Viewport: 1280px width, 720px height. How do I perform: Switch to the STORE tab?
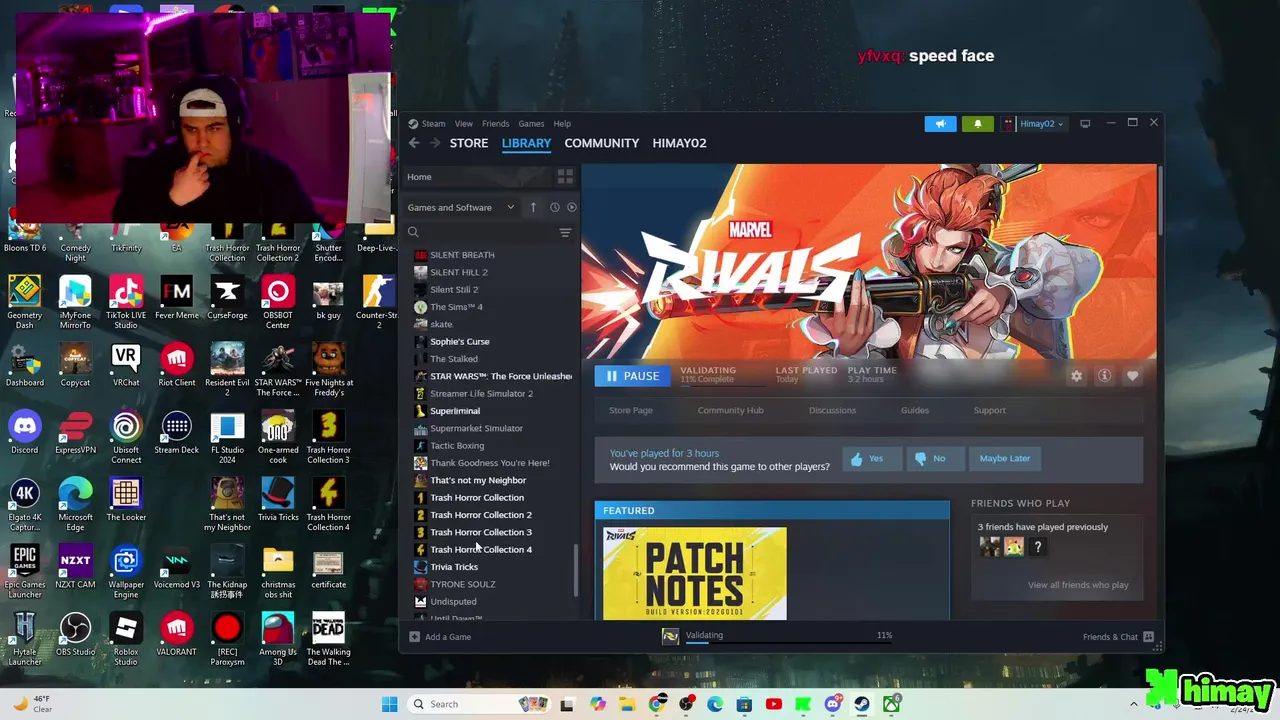[x=469, y=143]
